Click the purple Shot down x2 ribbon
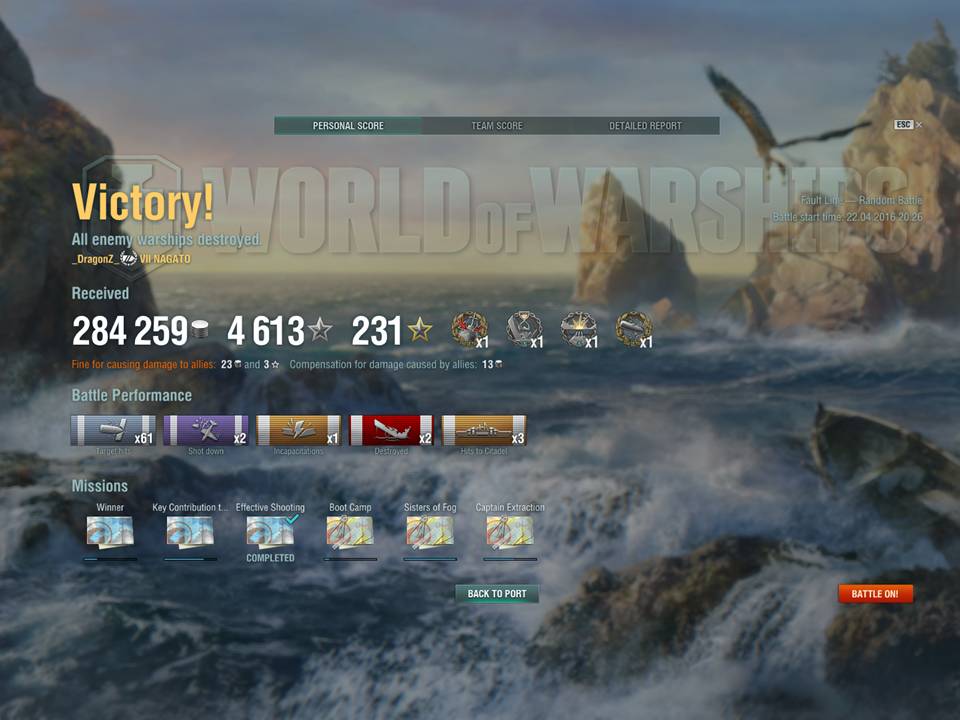Screen dimensions: 960x720 point(206,430)
